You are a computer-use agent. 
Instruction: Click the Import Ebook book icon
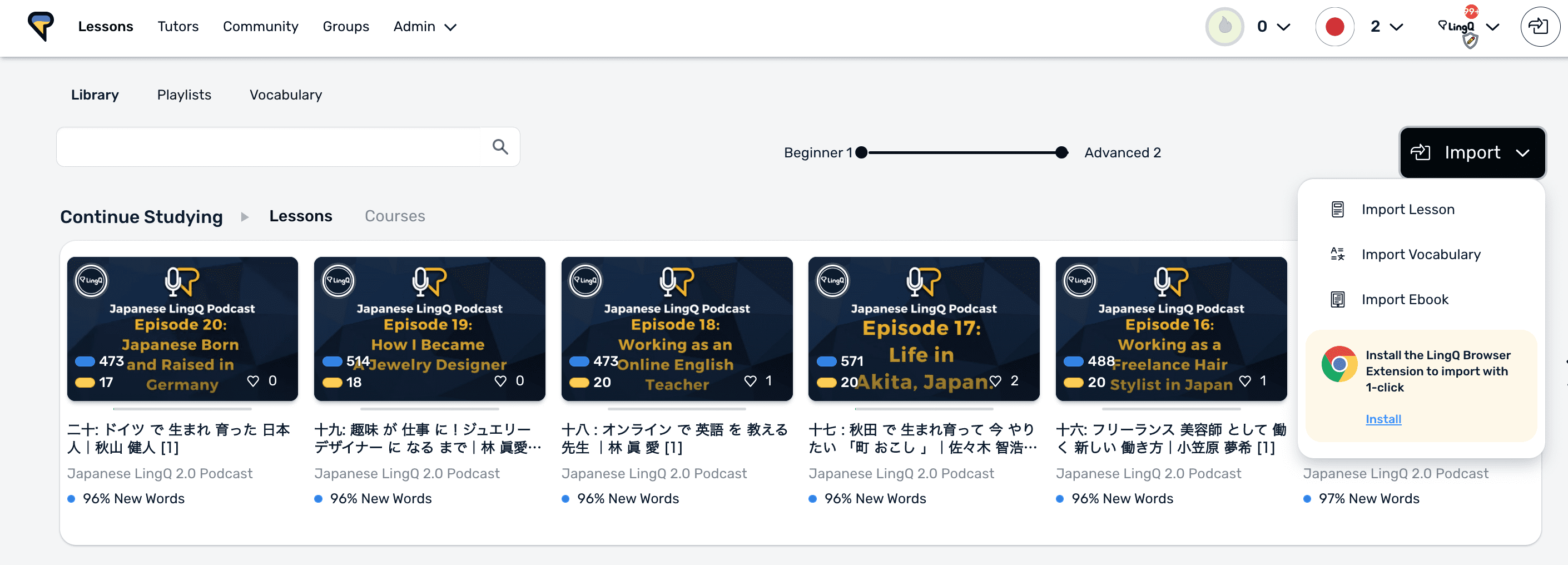pos(1337,300)
